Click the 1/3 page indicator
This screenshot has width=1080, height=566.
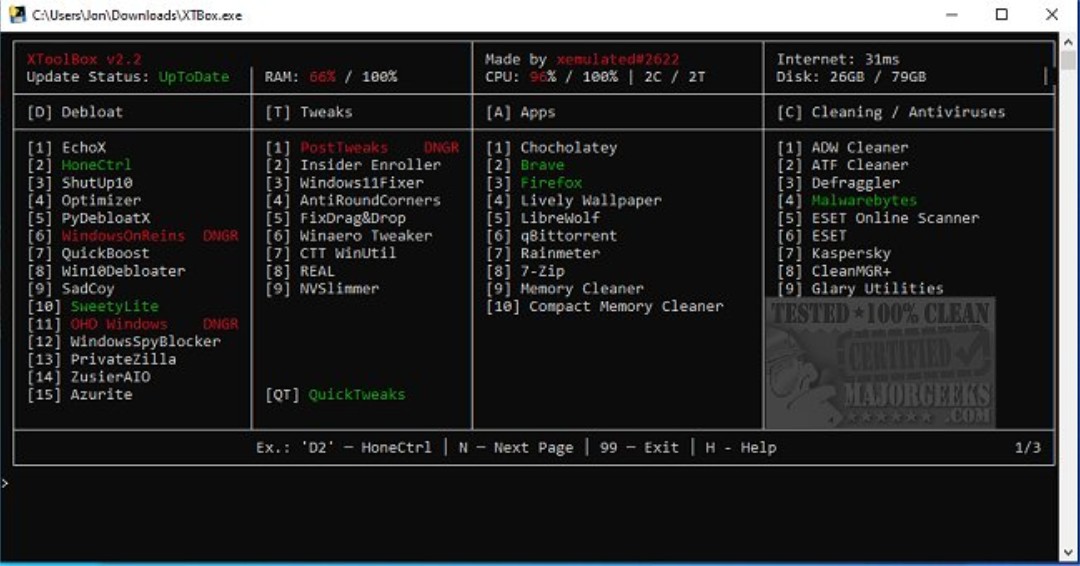(x=1028, y=448)
